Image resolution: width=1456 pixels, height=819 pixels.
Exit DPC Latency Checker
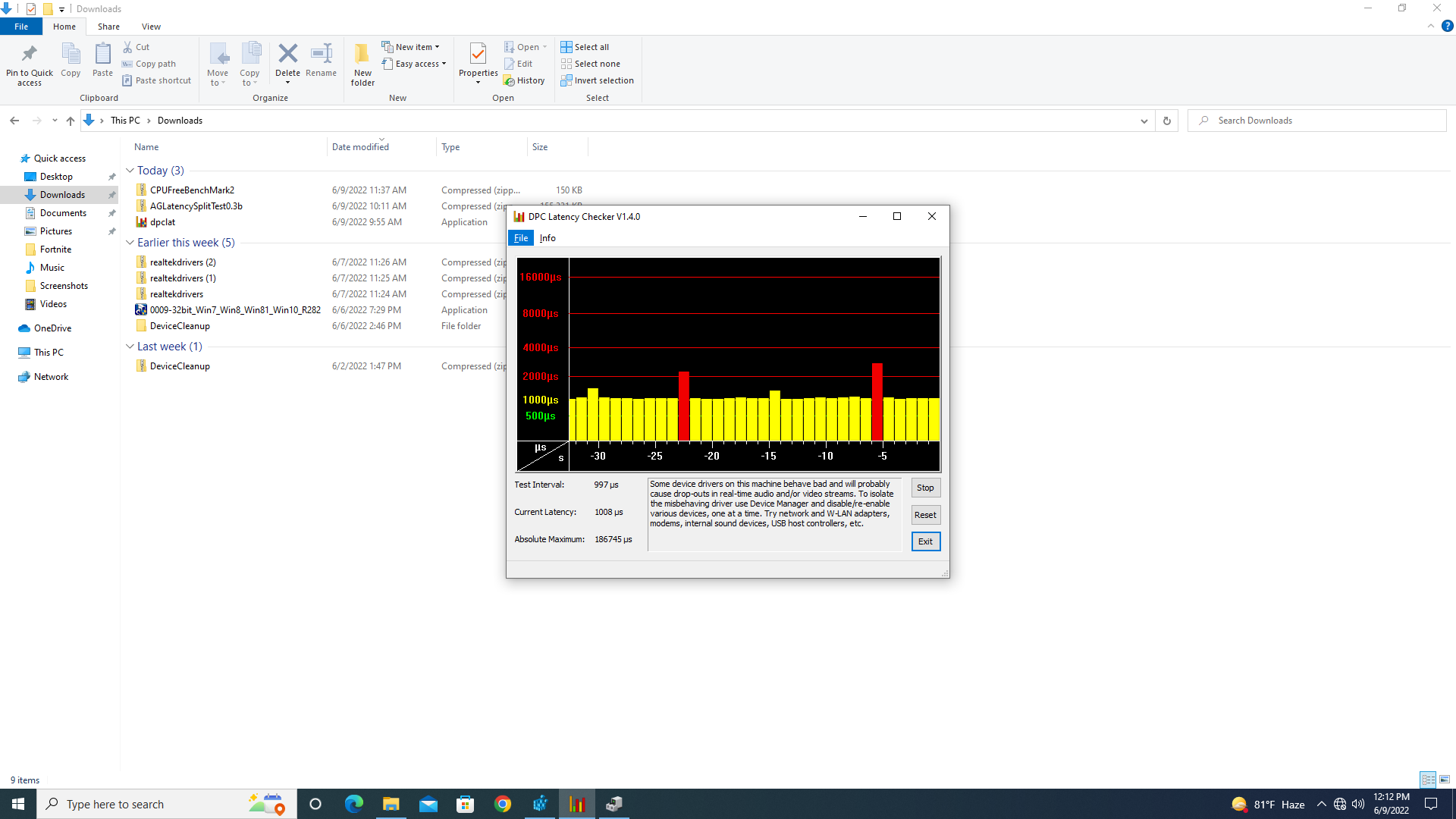[925, 541]
